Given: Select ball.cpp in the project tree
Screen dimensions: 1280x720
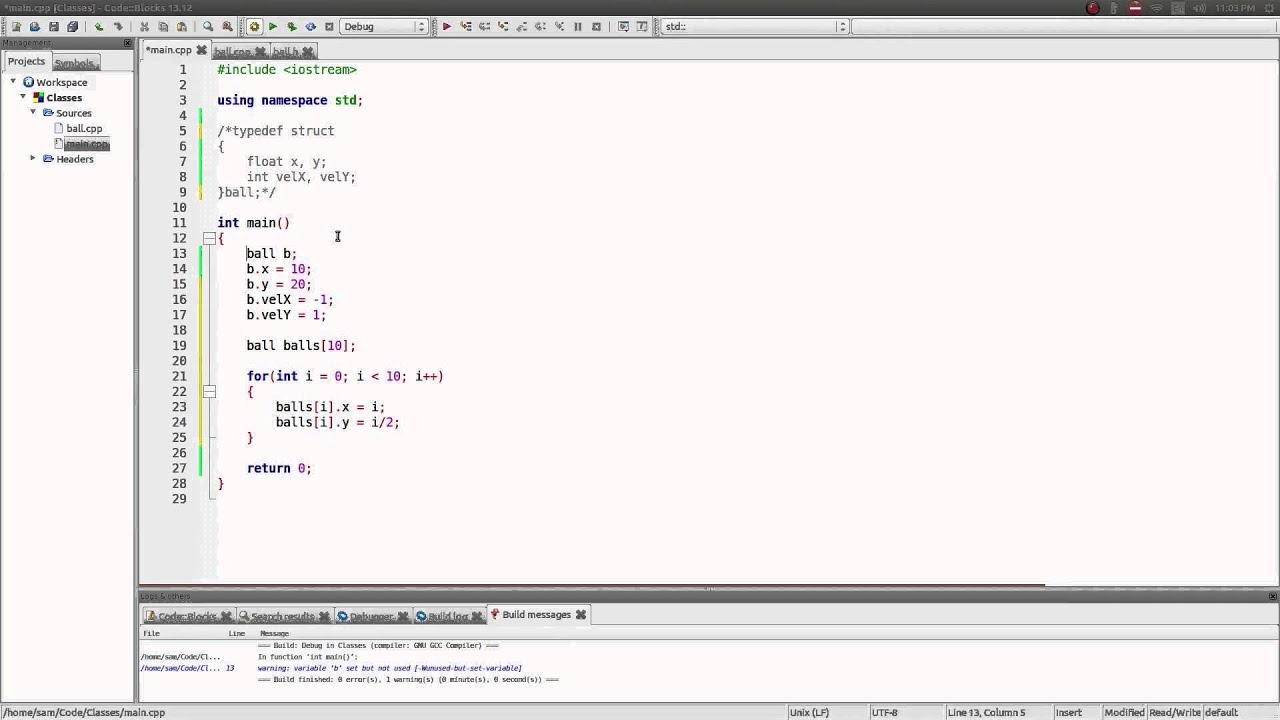Looking at the screenshot, I should coord(84,128).
